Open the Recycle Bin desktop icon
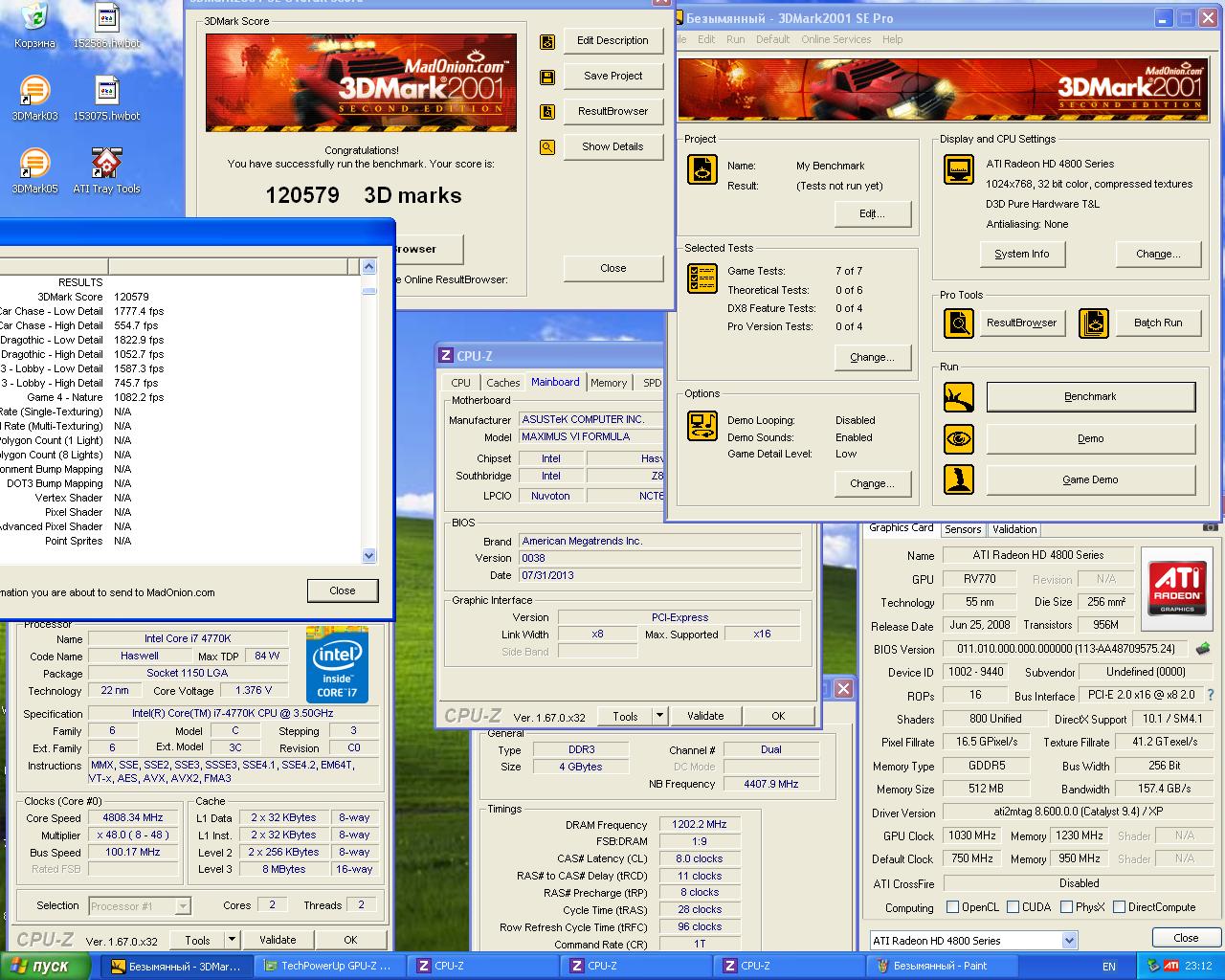The image size is (1225, 980). [34, 25]
